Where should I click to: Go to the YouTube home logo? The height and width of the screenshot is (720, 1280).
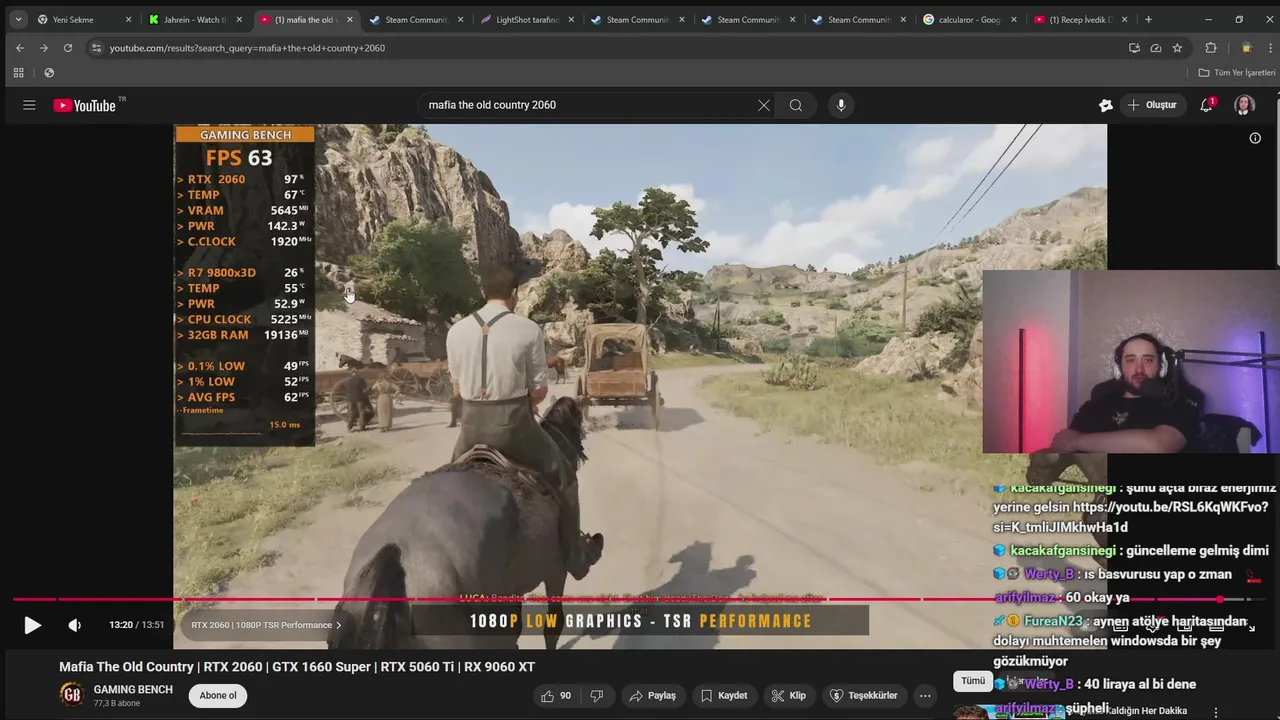coord(85,105)
